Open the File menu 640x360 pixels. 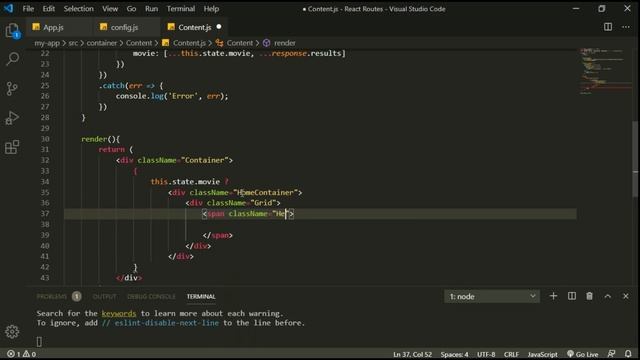(x=28, y=9)
